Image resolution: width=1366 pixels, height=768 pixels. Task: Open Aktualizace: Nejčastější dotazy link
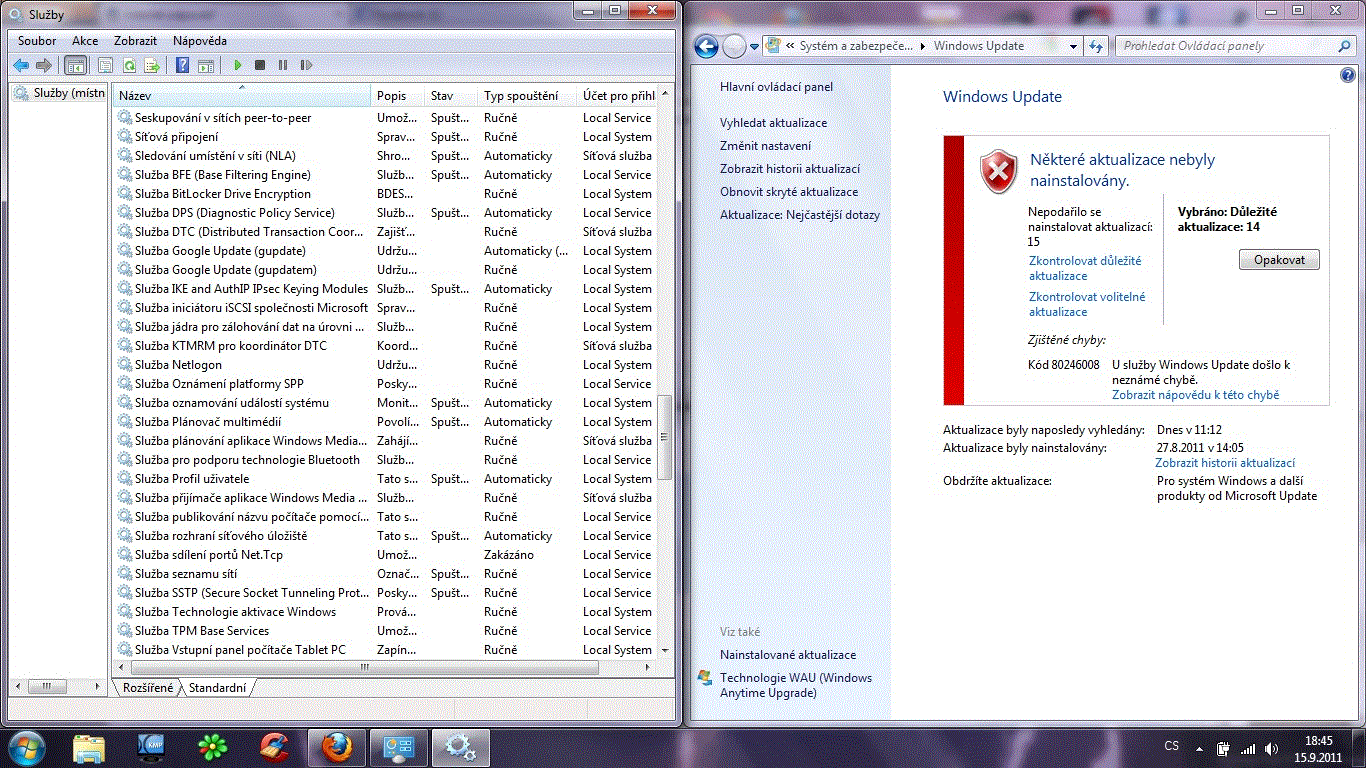click(x=800, y=215)
